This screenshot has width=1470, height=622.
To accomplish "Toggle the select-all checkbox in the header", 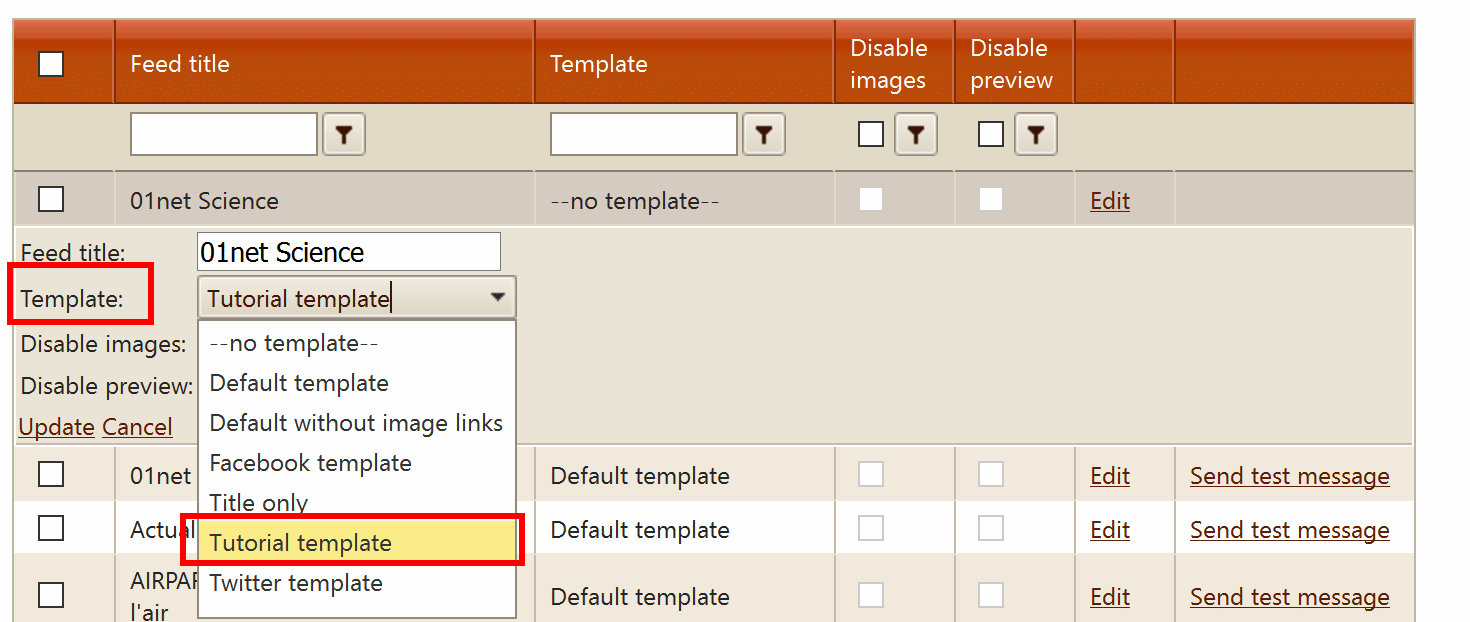I will [50, 64].
